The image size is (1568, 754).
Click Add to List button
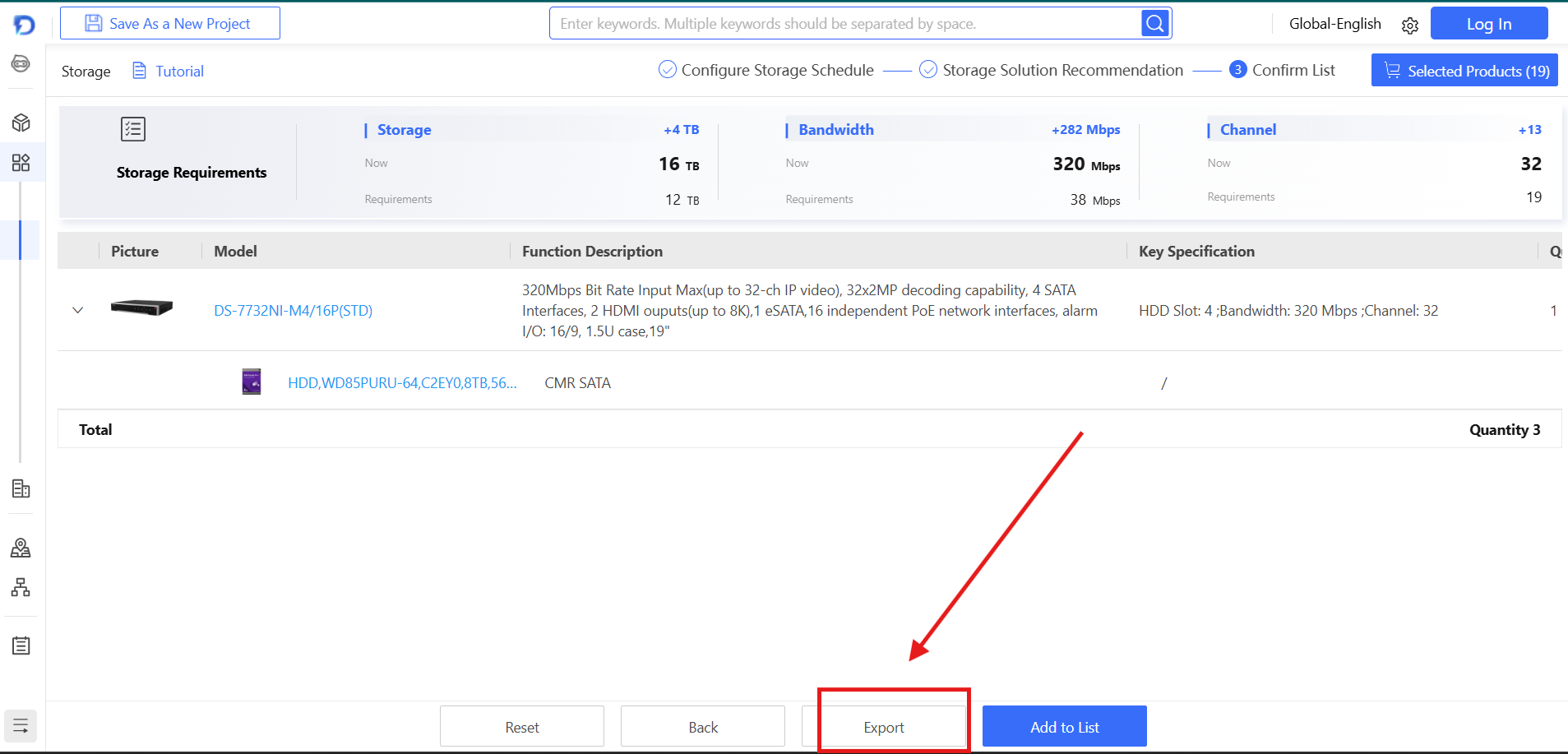tap(1064, 727)
